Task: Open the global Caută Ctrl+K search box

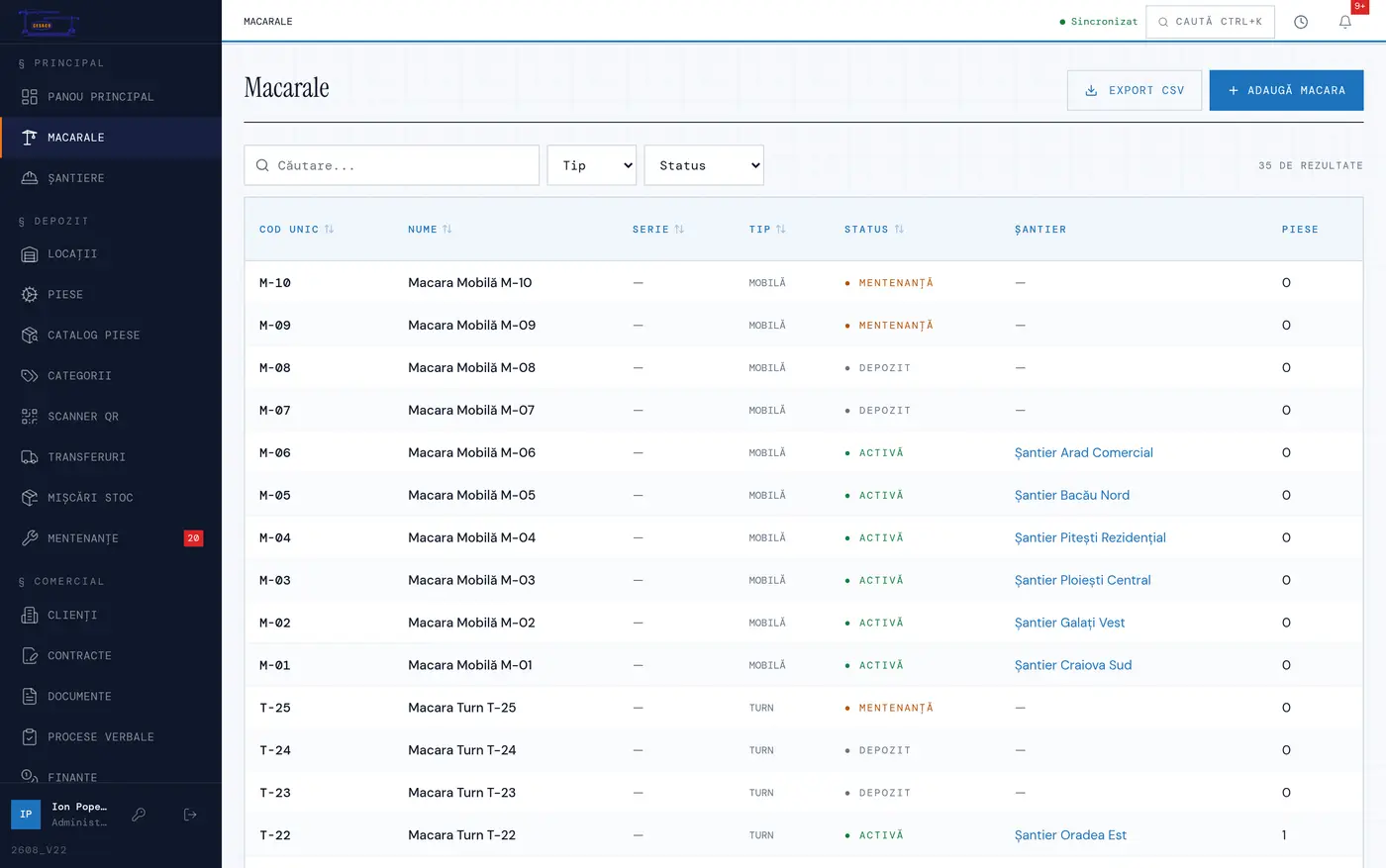Action: point(1210,22)
